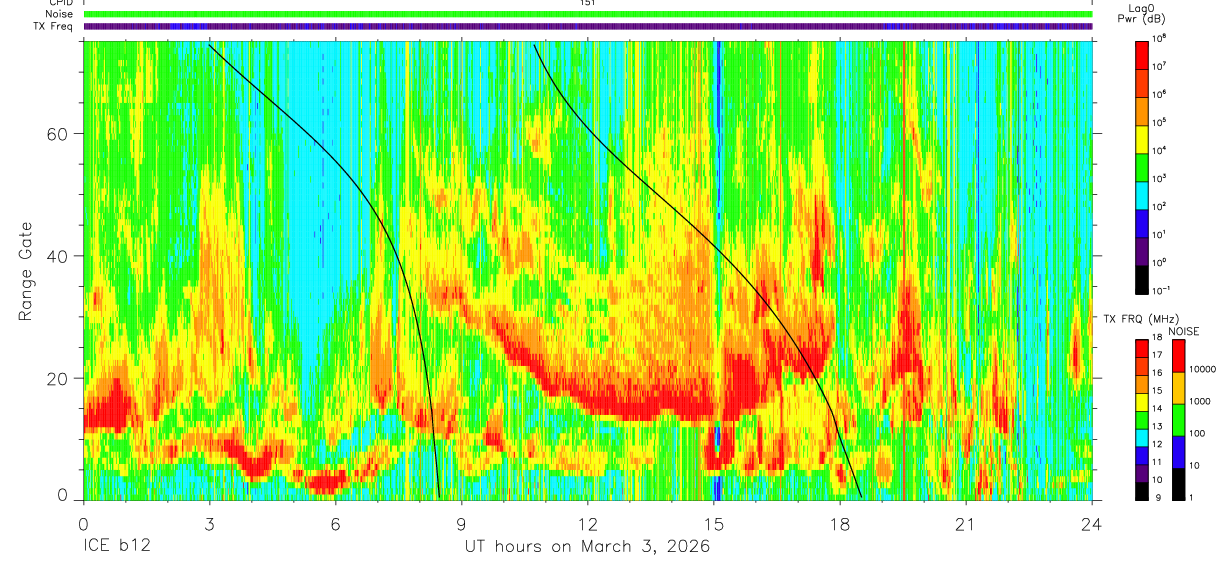Select the 18 tick label on the UT hours axis
The image size is (1228, 567).
[840, 523]
